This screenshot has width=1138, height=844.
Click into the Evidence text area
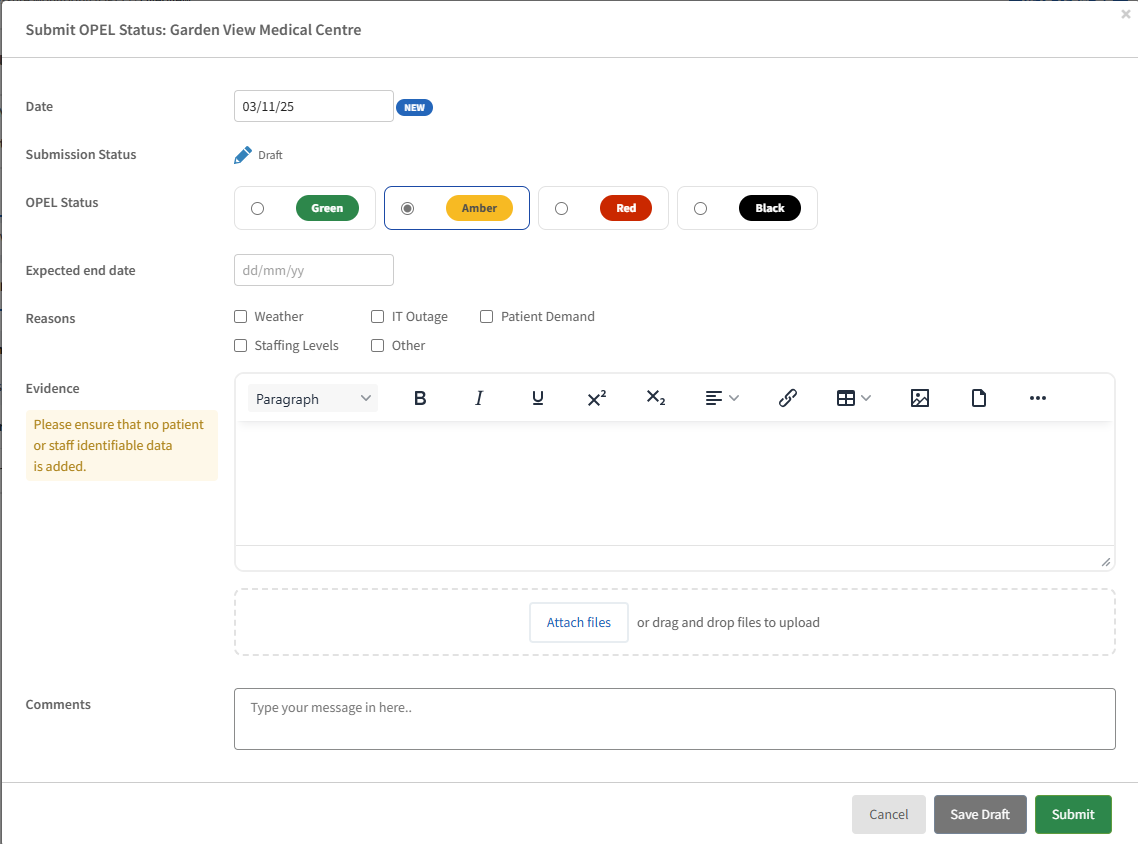click(x=674, y=484)
